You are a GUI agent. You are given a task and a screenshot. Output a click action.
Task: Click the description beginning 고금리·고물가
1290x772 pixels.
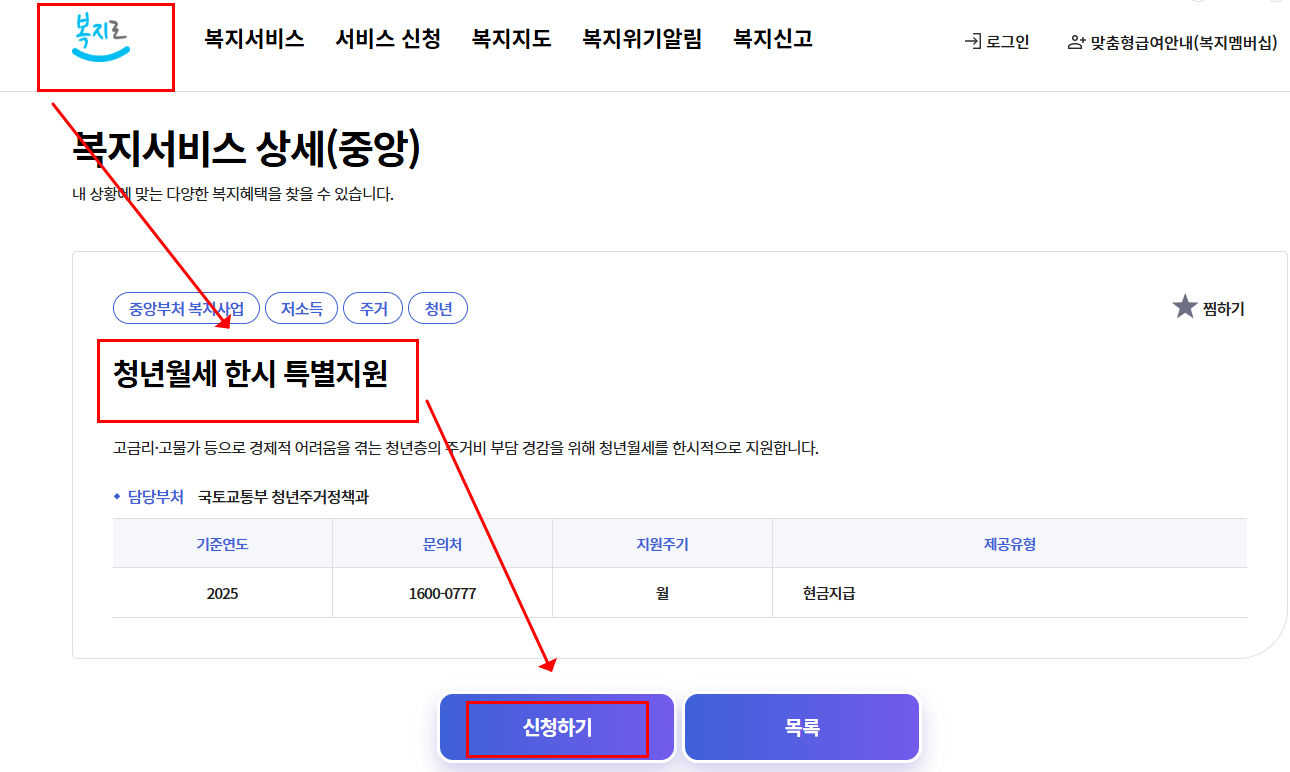[466, 448]
